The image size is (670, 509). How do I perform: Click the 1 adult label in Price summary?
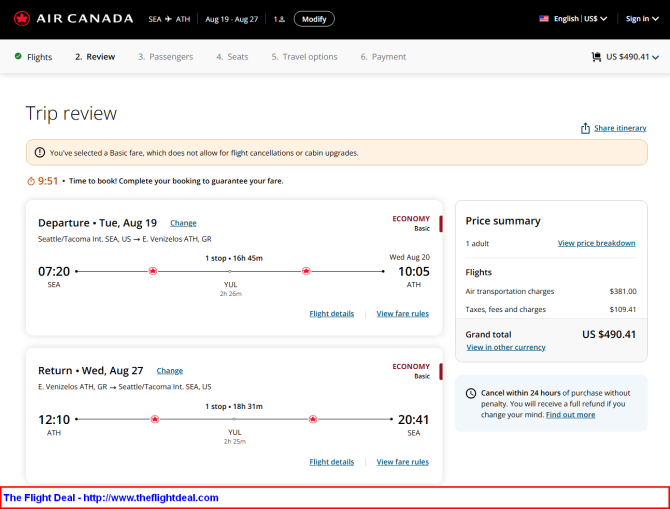tap(477, 244)
